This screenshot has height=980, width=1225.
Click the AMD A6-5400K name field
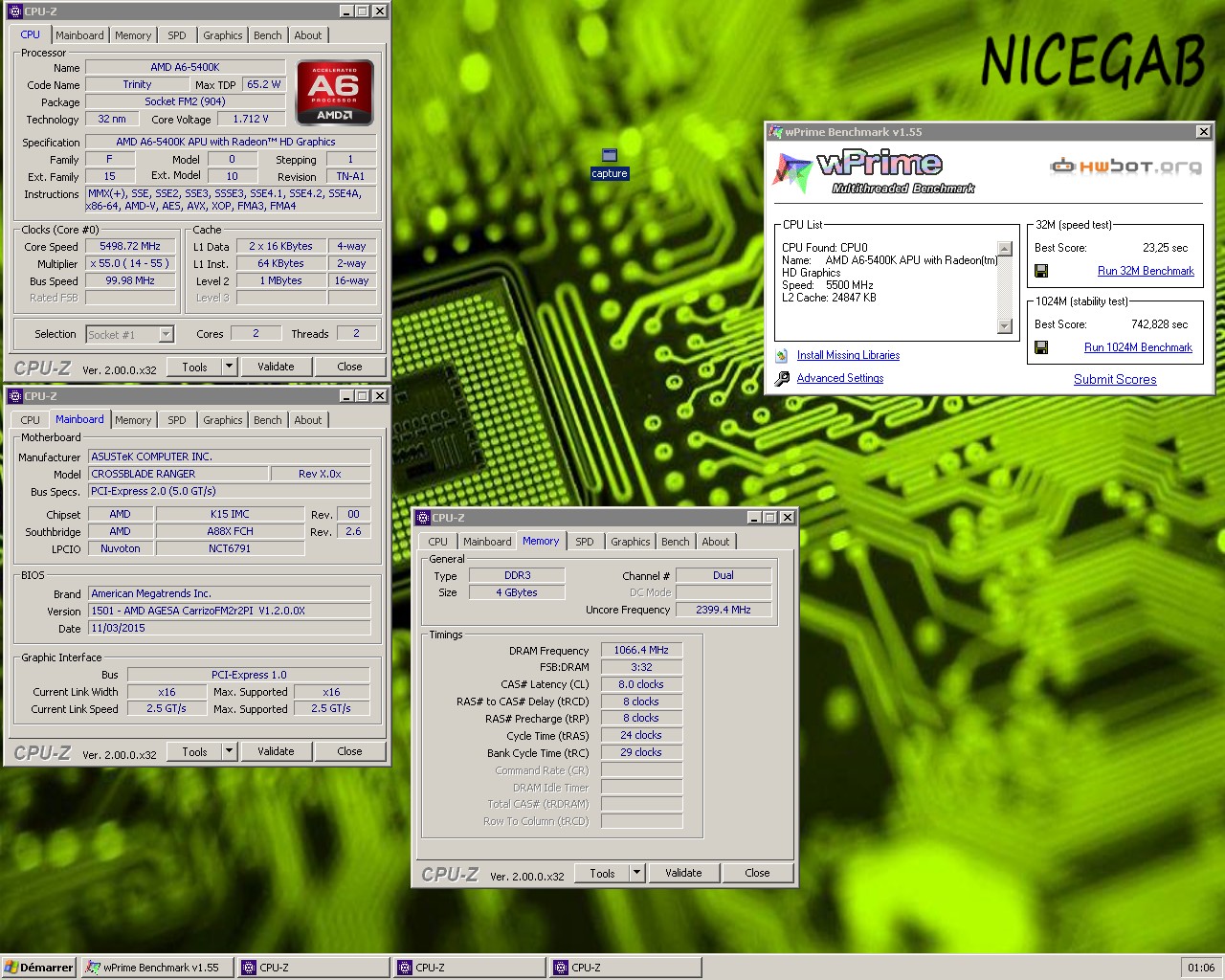point(185,67)
